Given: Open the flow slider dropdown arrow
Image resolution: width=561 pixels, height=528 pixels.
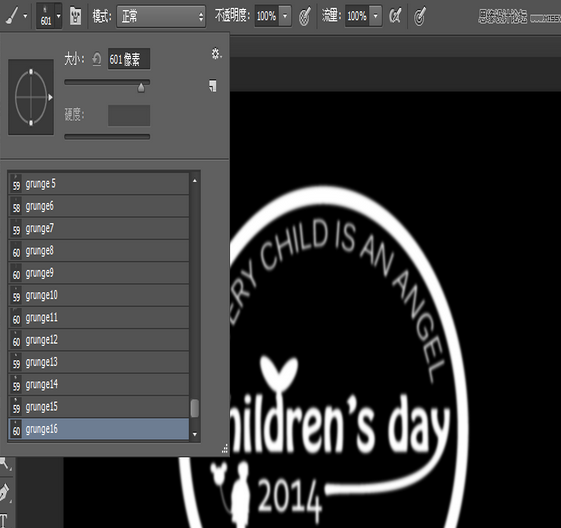Looking at the screenshot, I should click(x=375, y=16).
